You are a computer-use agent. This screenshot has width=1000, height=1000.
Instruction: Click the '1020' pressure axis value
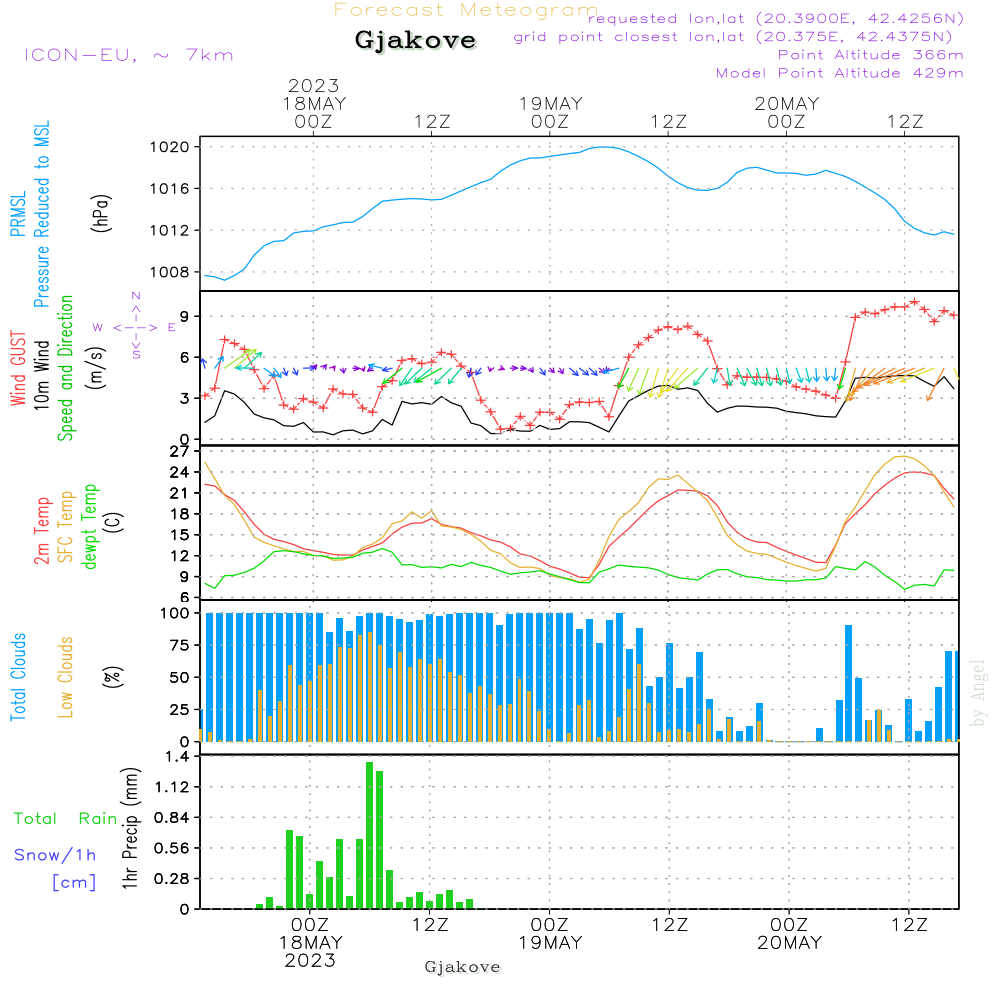coord(170,147)
